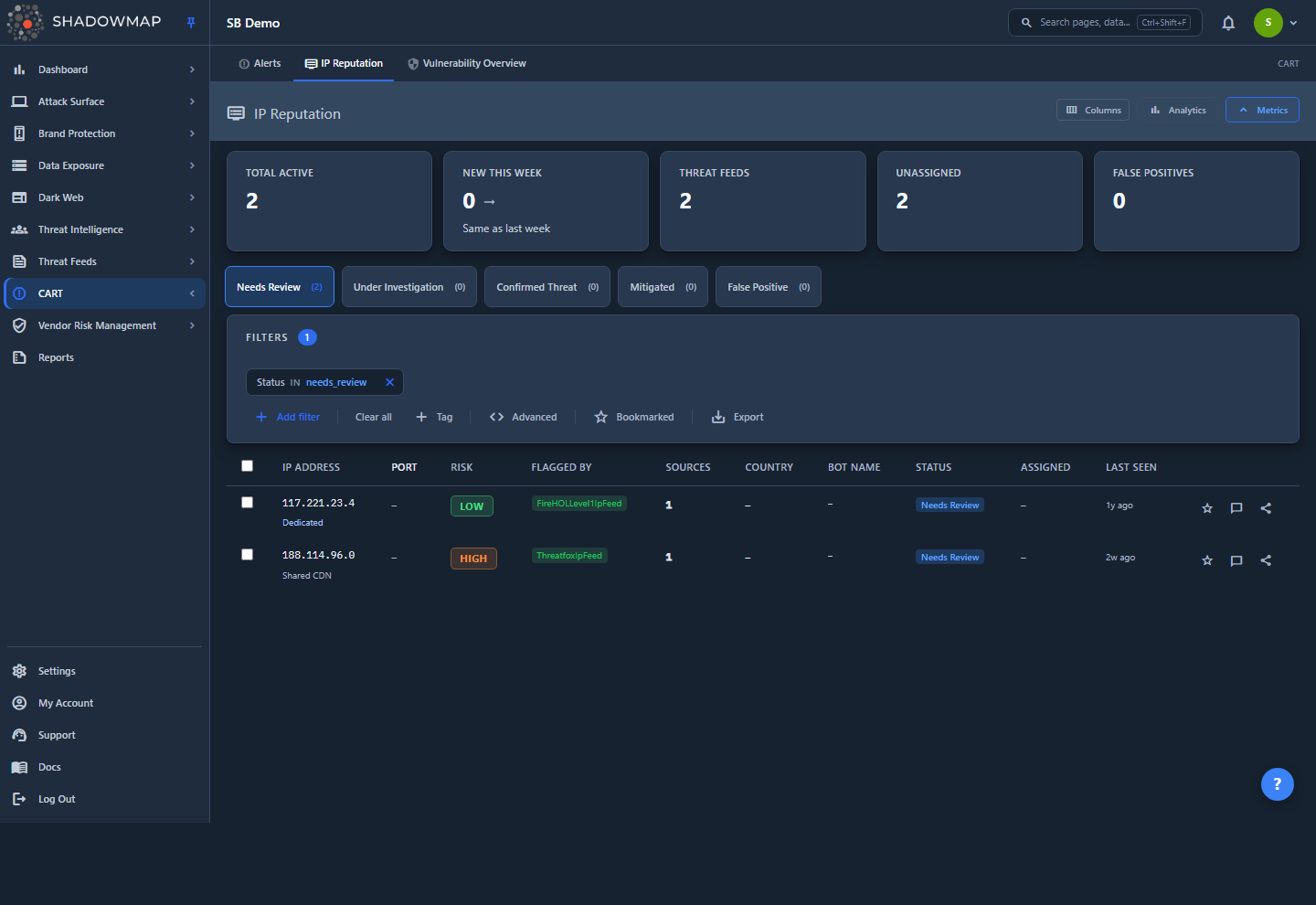The height and width of the screenshot is (905, 1316).
Task: Select the Needs Review status tab
Action: [x=280, y=287]
